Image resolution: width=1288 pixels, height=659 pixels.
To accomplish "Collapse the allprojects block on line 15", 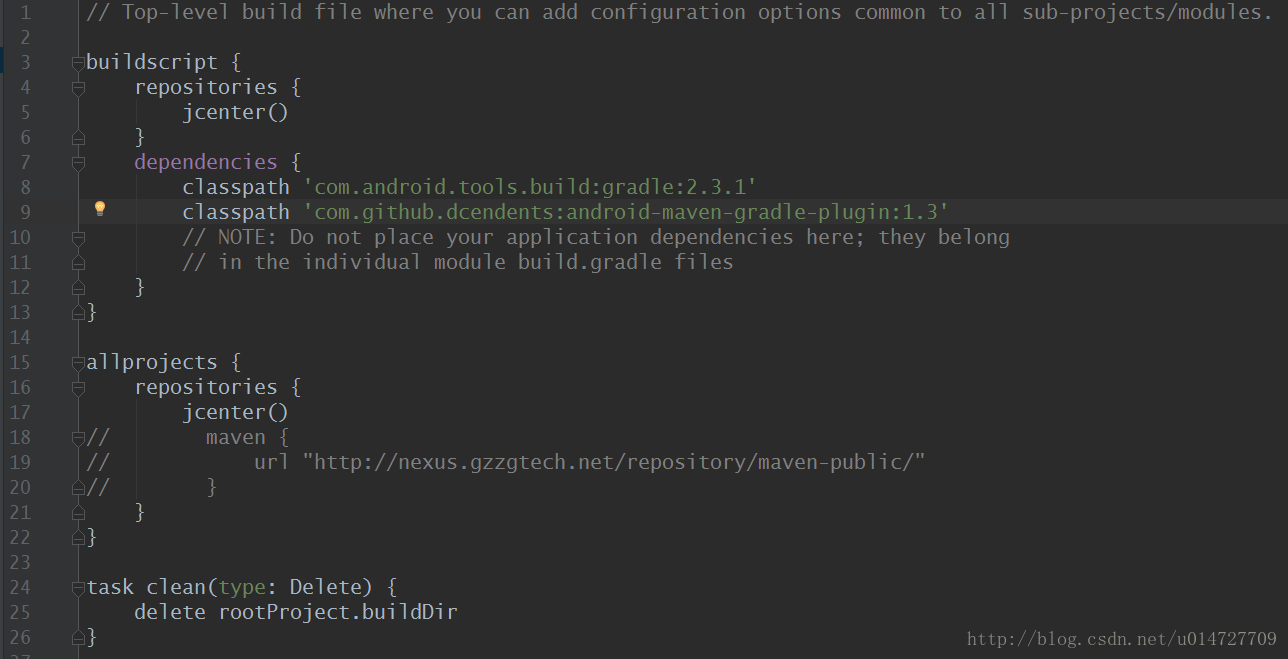I will pyautogui.click(x=78, y=363).
